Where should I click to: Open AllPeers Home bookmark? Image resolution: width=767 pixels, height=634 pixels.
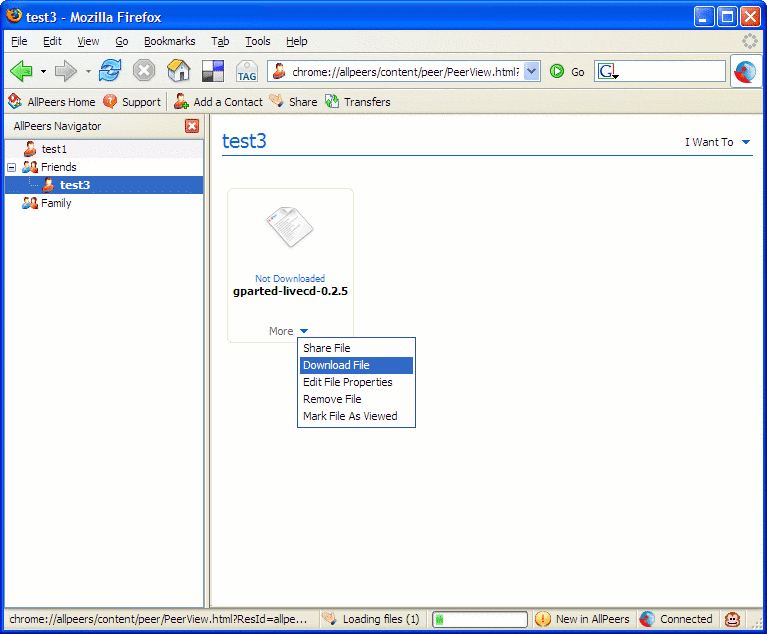(x=51, y=102)
